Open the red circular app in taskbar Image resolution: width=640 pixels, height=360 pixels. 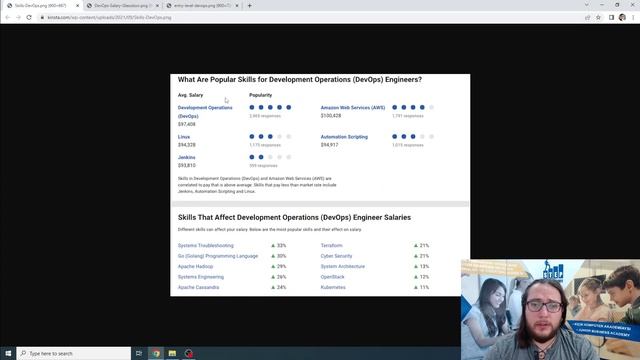pos(189,353)
